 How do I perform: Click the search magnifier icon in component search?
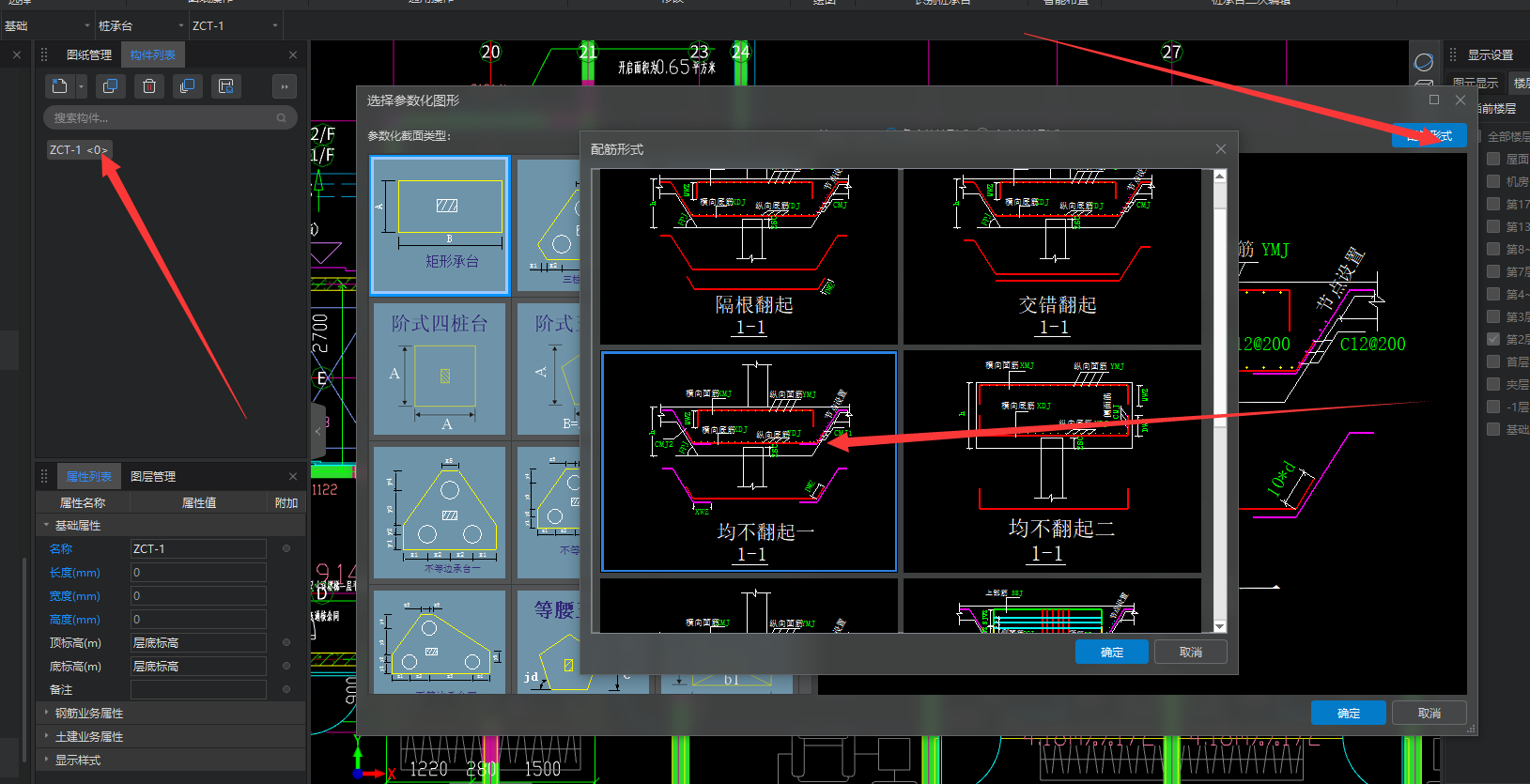point(281,118)
